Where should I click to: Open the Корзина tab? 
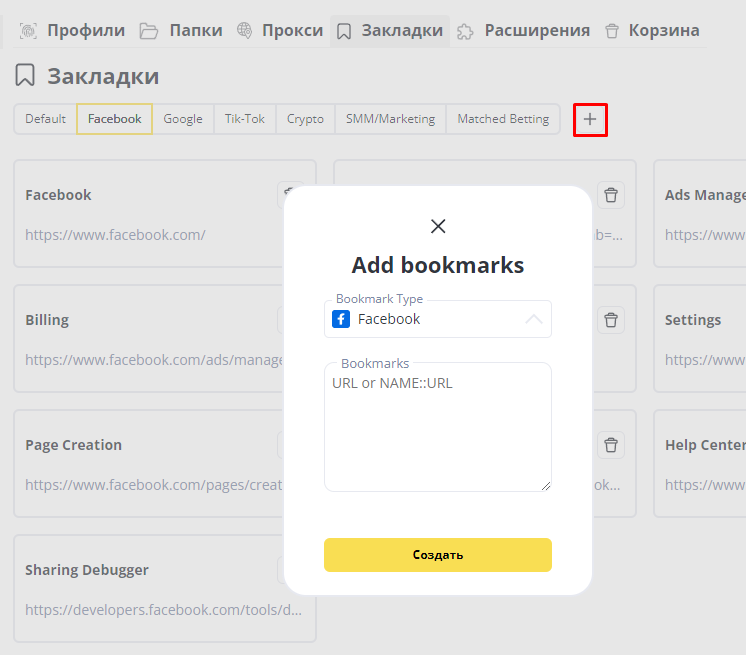click(652, 30)
